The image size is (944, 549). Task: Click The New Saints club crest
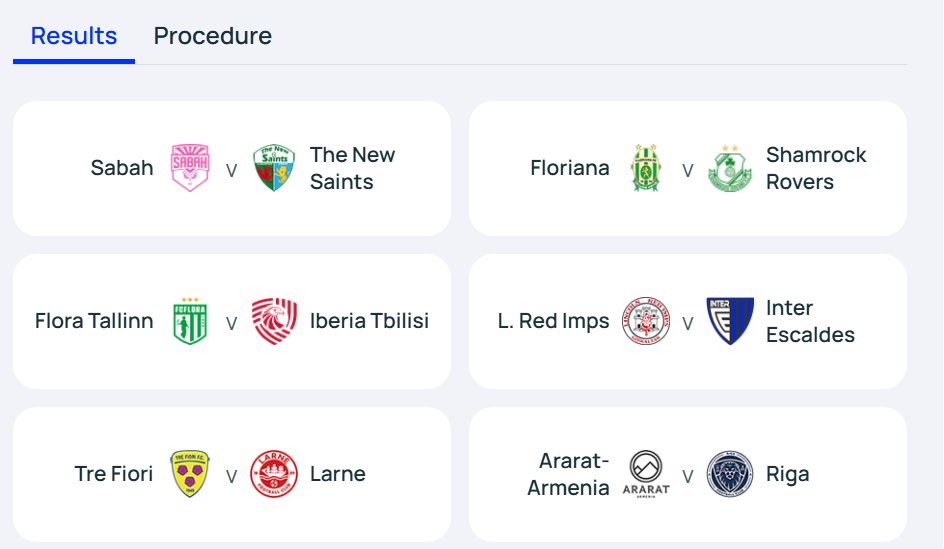pos(274,168)
